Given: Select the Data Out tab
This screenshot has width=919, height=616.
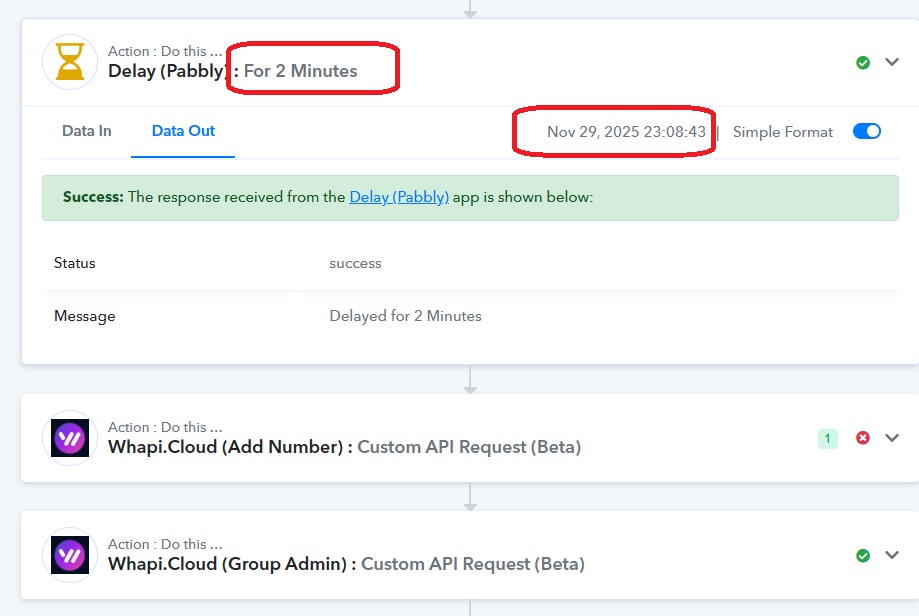Looking at the screenshot, I should pos(183,131).
